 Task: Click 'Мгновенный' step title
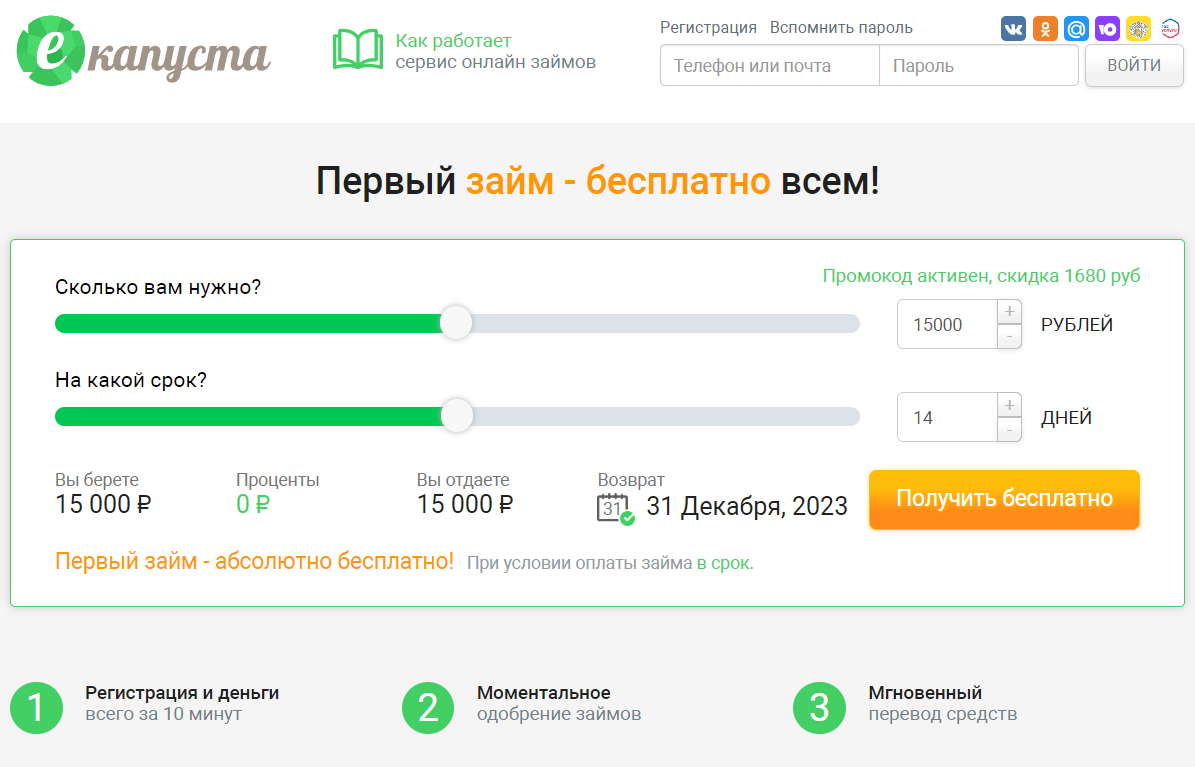(x=925, y=693)
